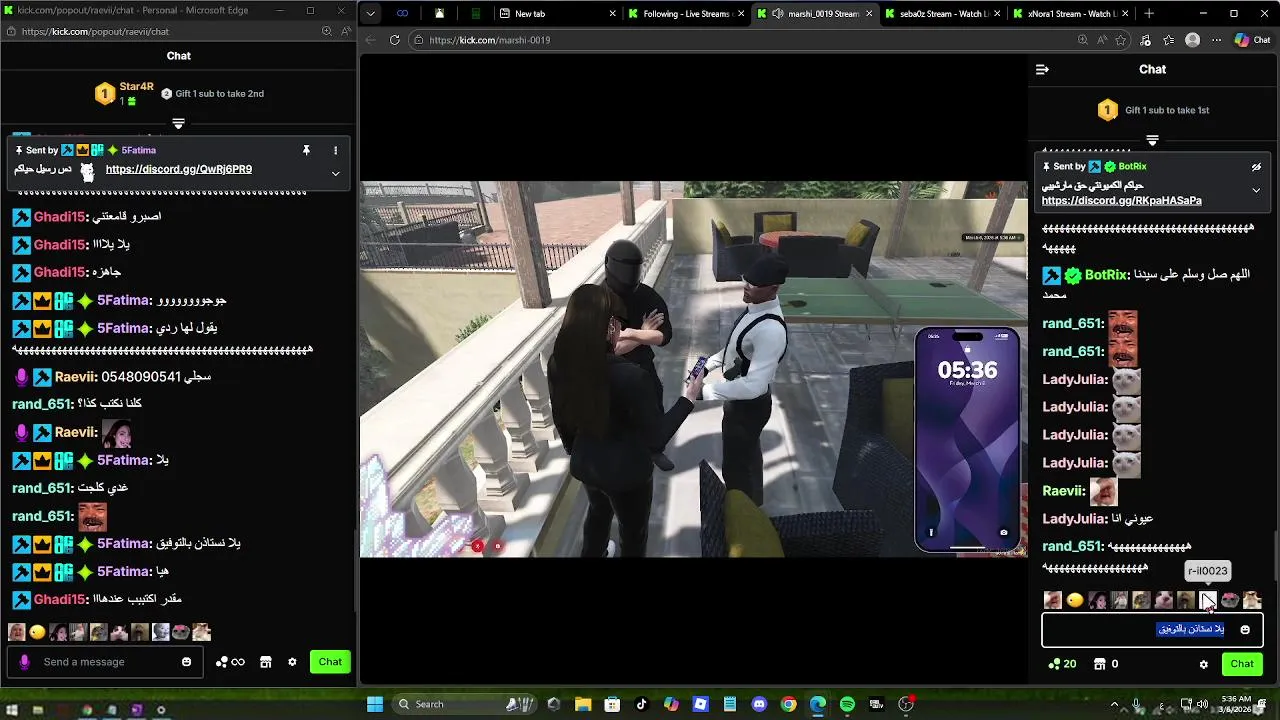Click Raevii username with 0548090541 message

pos(76,377)
